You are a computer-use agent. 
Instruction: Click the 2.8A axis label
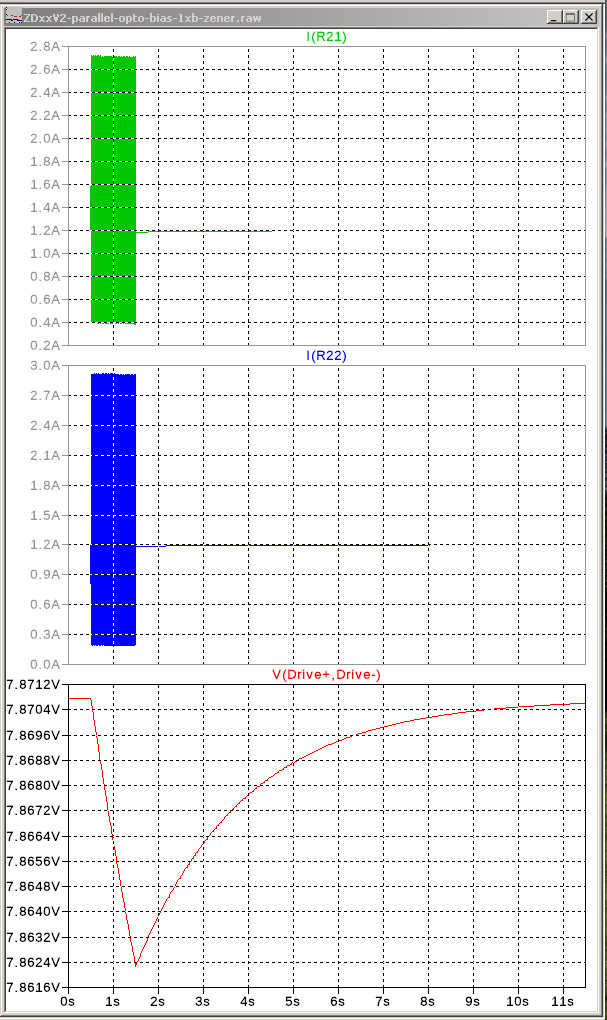coord(45,47)
